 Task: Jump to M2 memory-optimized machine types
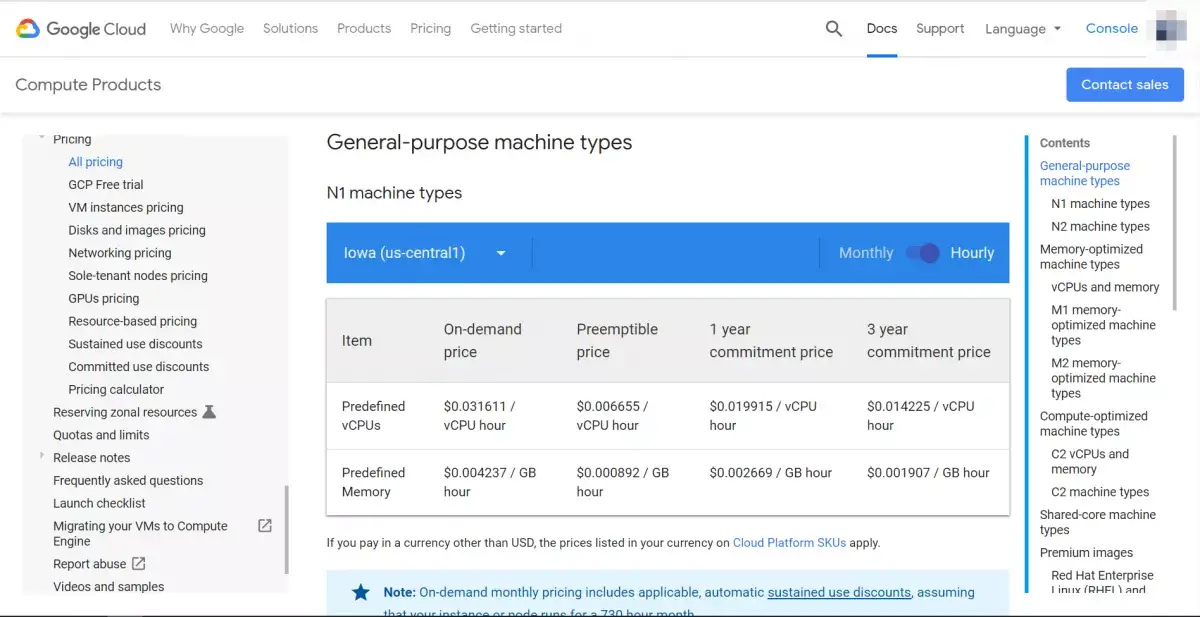(x=1103, y=378)
